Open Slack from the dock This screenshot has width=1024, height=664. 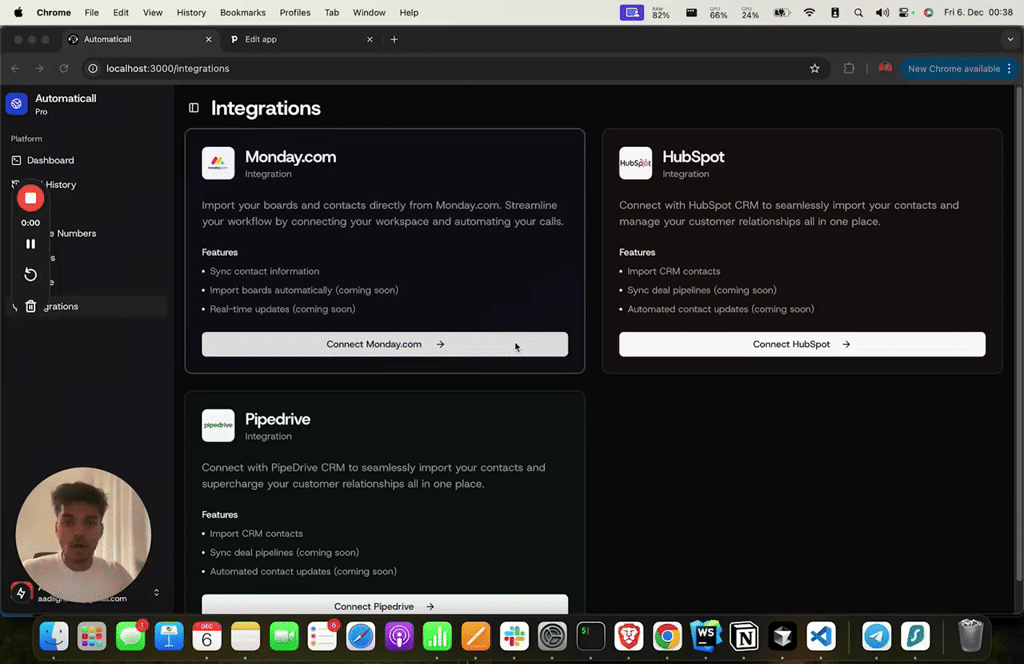click(514, 636)
